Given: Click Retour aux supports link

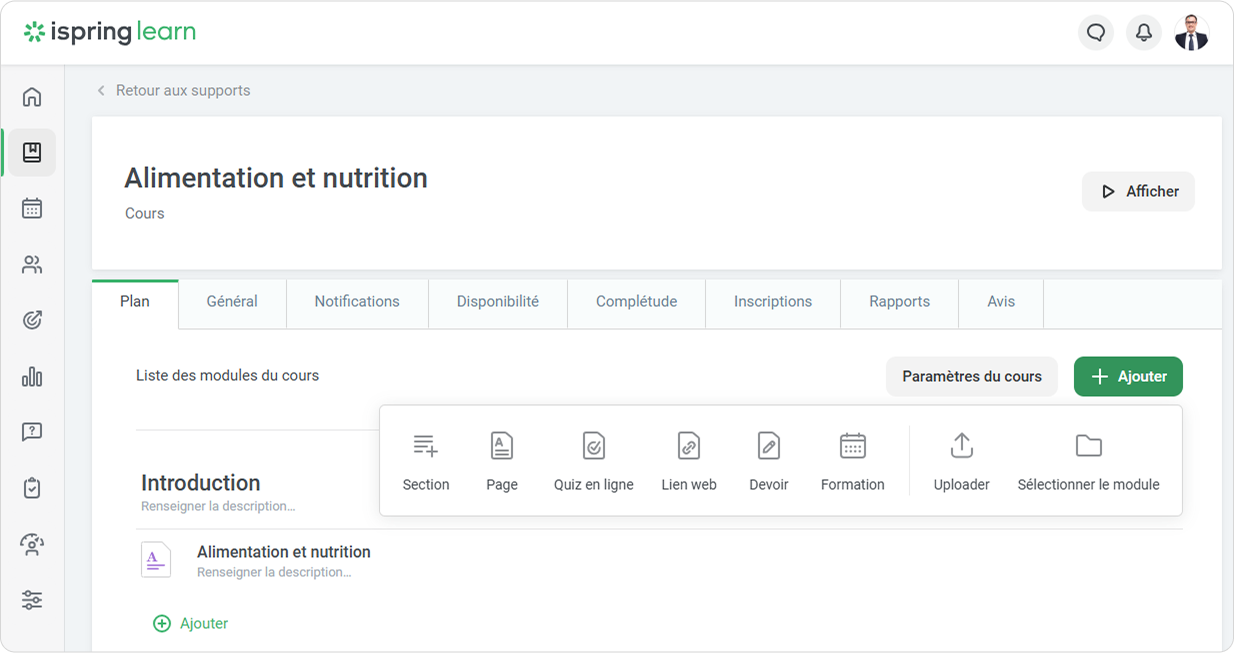Looking at the screenshot, I should point(182,91).
